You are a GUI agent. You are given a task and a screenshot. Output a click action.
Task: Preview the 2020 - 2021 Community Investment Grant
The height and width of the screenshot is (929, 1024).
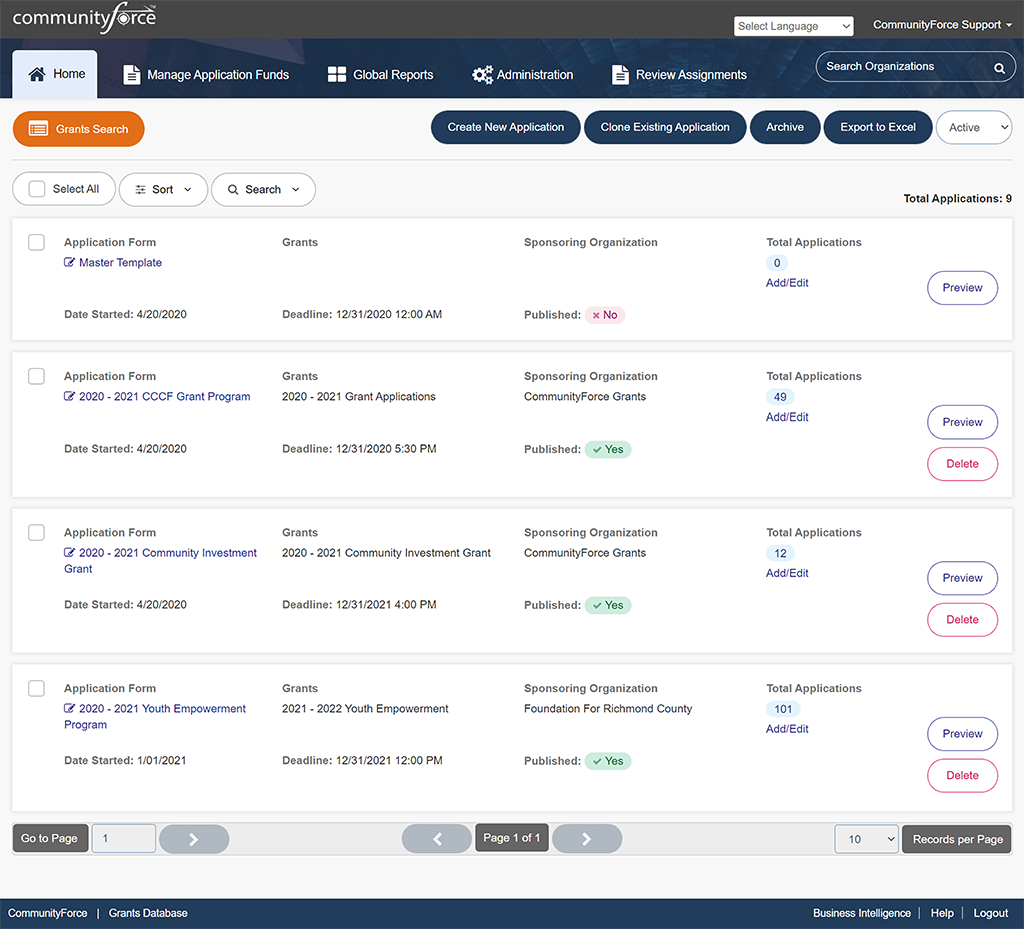(961, 577)
